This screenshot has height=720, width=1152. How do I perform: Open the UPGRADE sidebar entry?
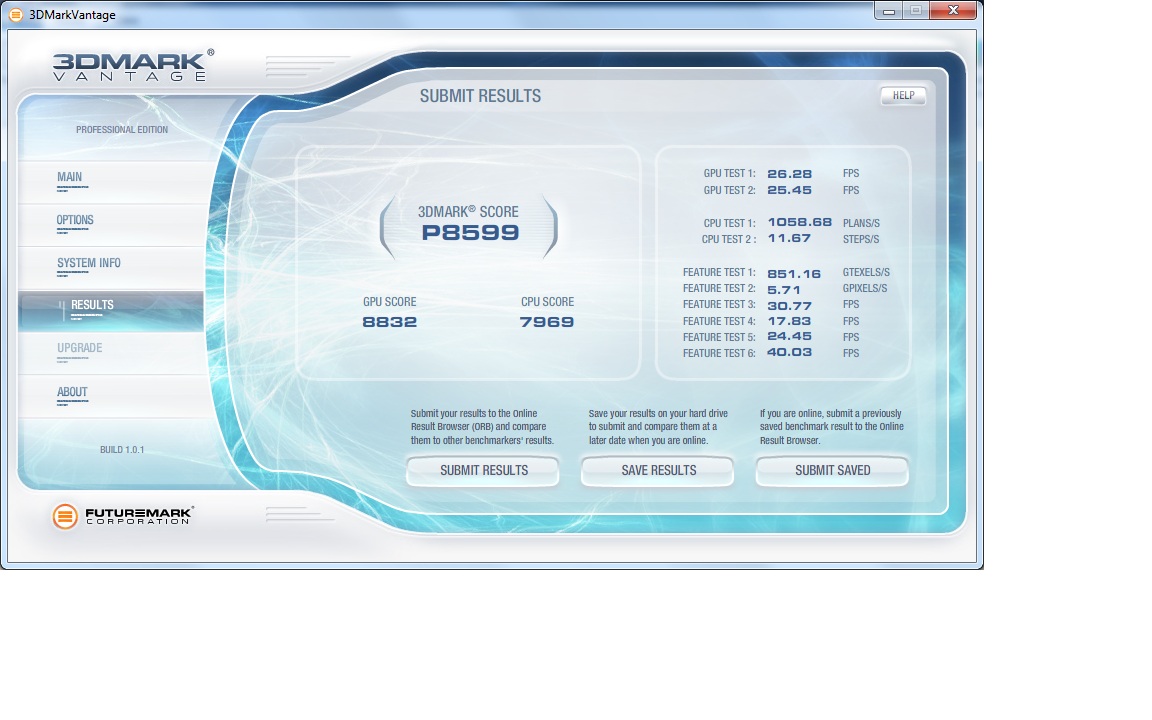click(x=111, y=352)
